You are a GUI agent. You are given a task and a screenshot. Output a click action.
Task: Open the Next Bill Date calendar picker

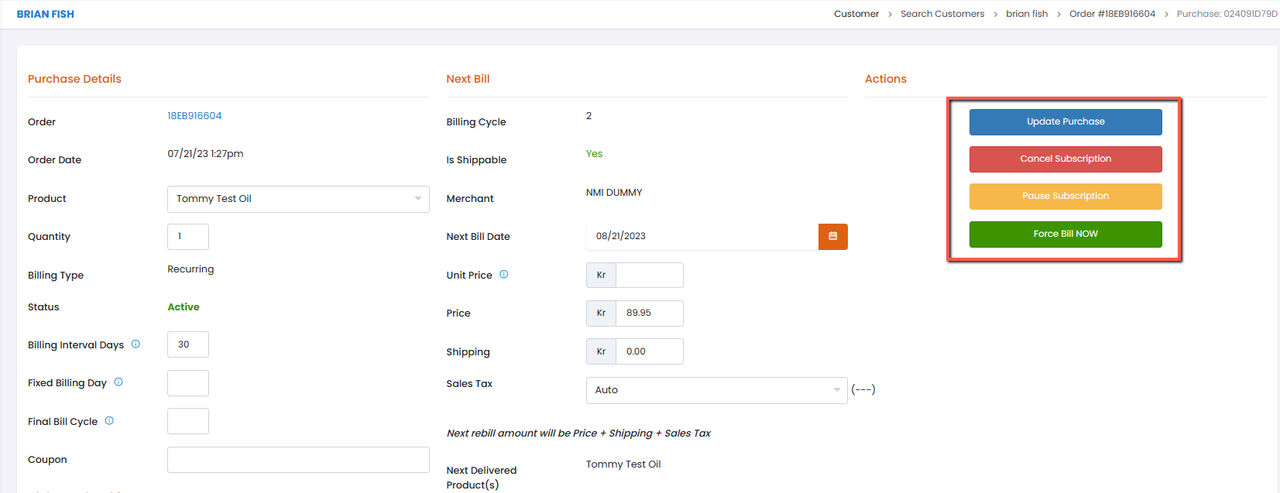pos(833,237)
